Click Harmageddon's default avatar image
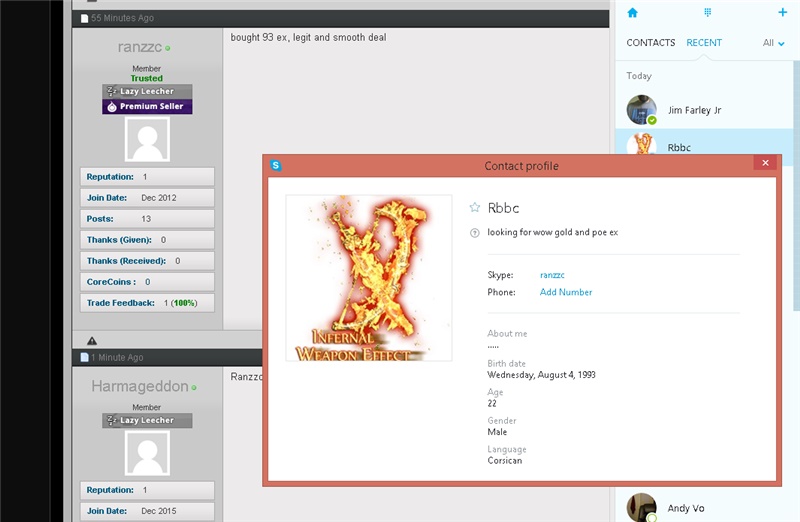Viewport: 800px width, 522px height. (147, 453)
